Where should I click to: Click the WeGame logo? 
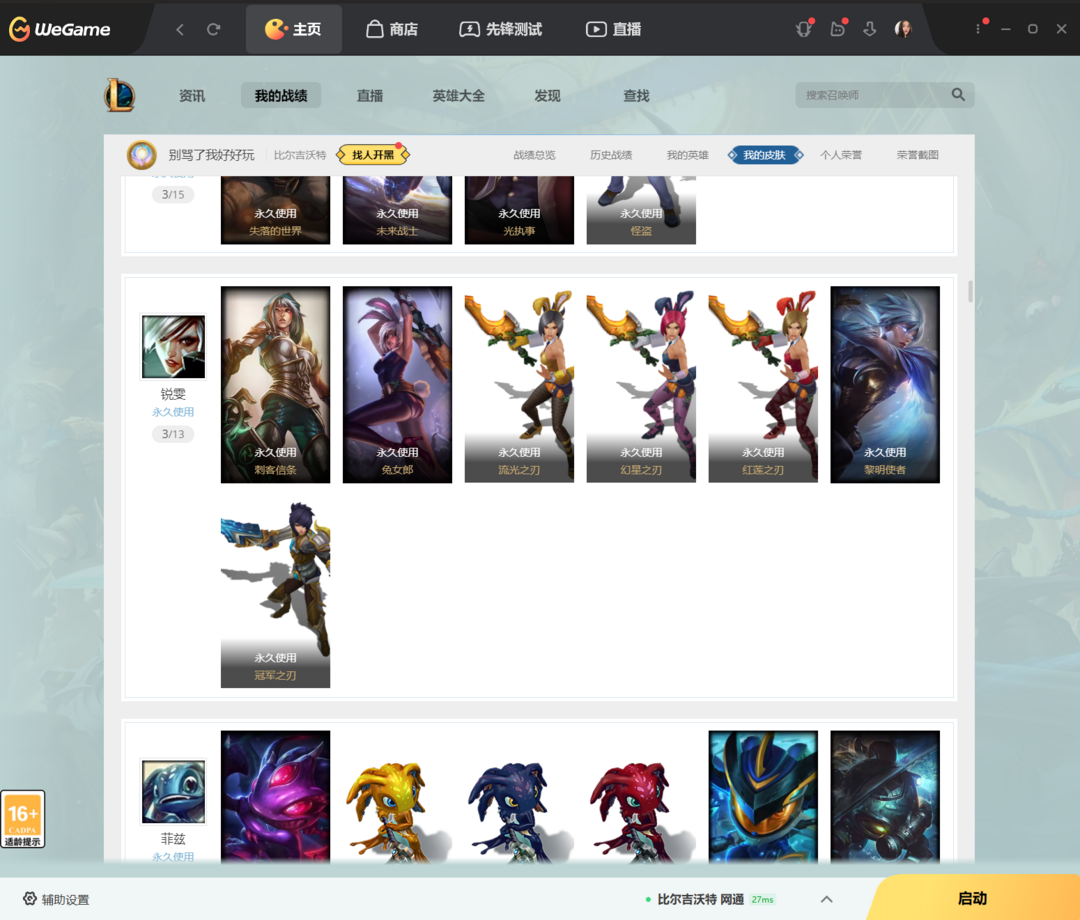[59, 29]
